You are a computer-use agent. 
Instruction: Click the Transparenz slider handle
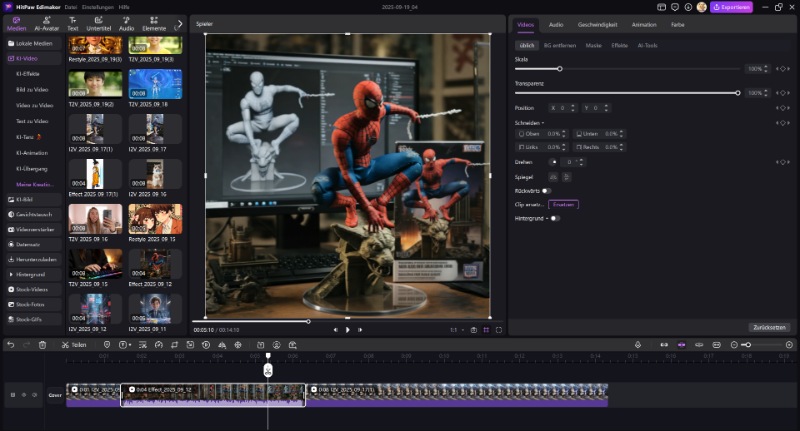738,93
